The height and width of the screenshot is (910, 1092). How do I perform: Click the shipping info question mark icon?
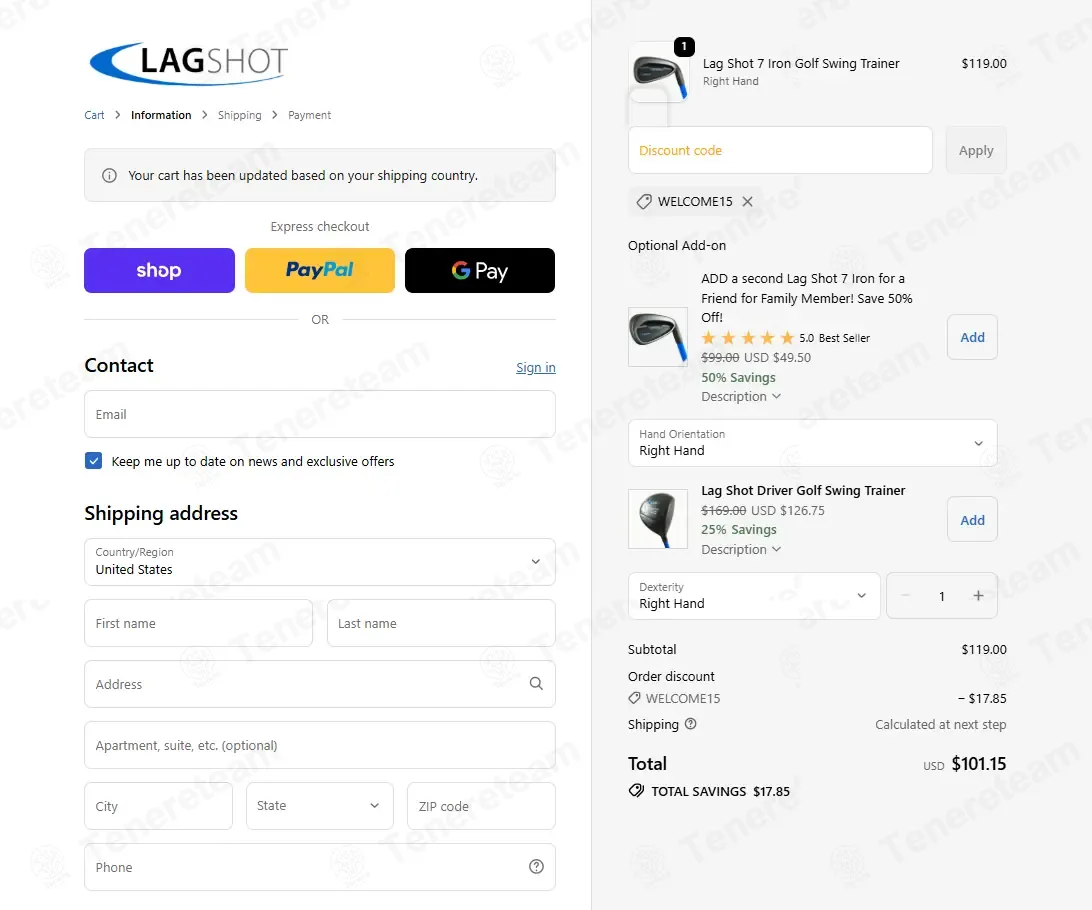point(690,723)
